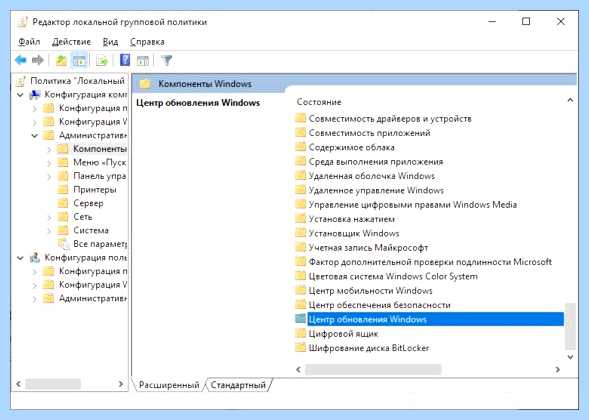589x420 pixels.
Task: Expand the Система tree node
Action: coord(49,231)
